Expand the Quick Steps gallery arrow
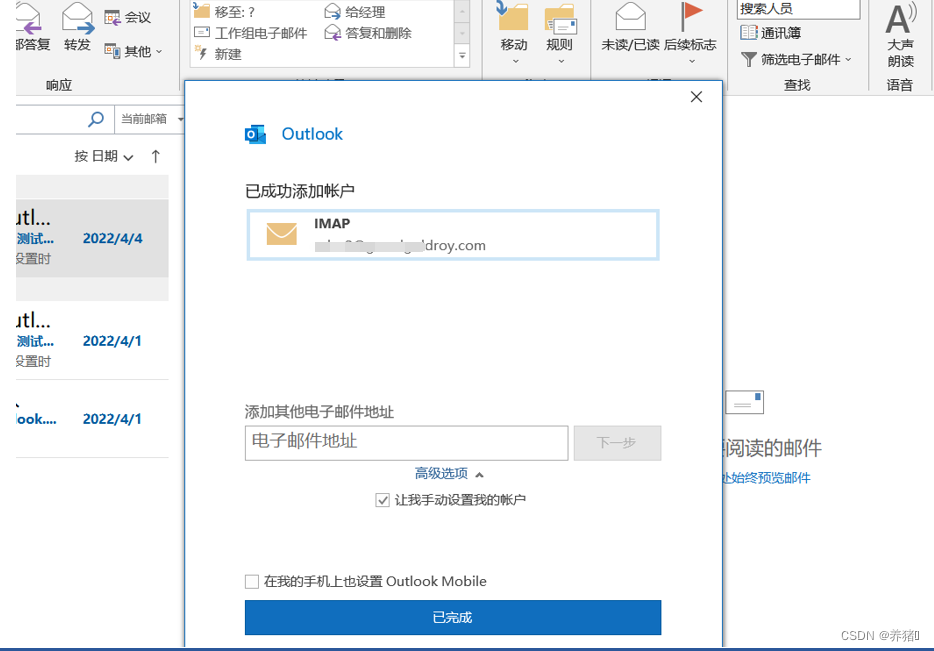Viewport: 934px width, 651px height. tap(462, 55)
